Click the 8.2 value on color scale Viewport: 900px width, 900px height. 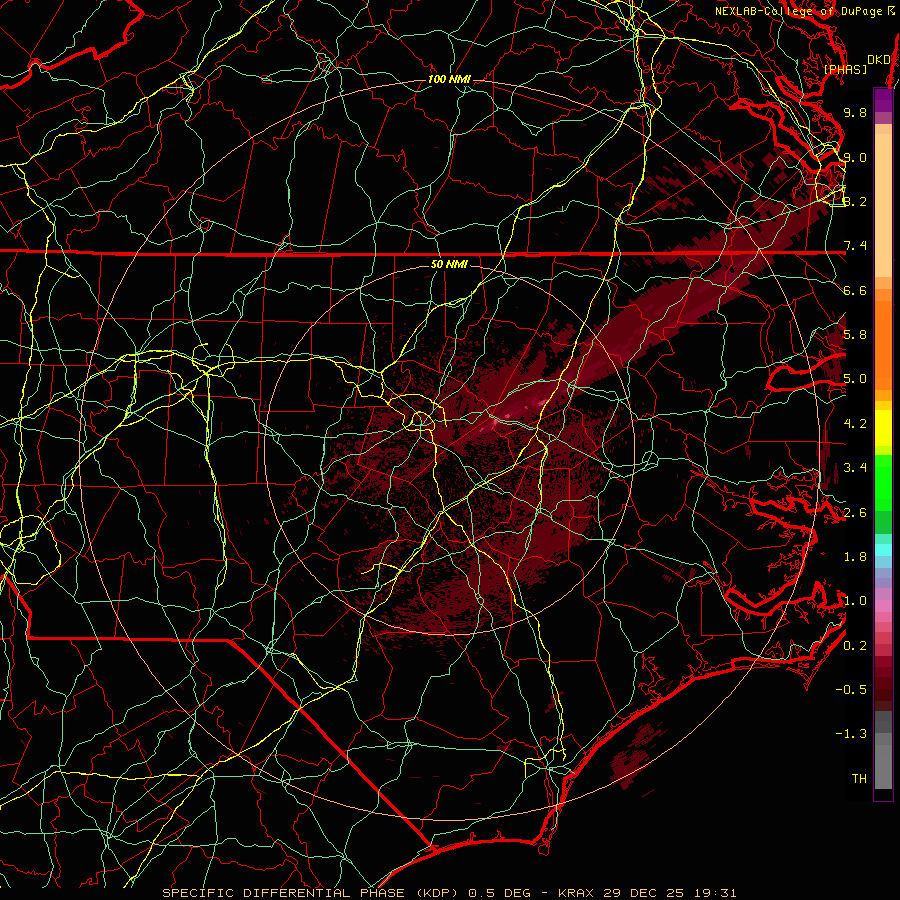coord(855,201)
